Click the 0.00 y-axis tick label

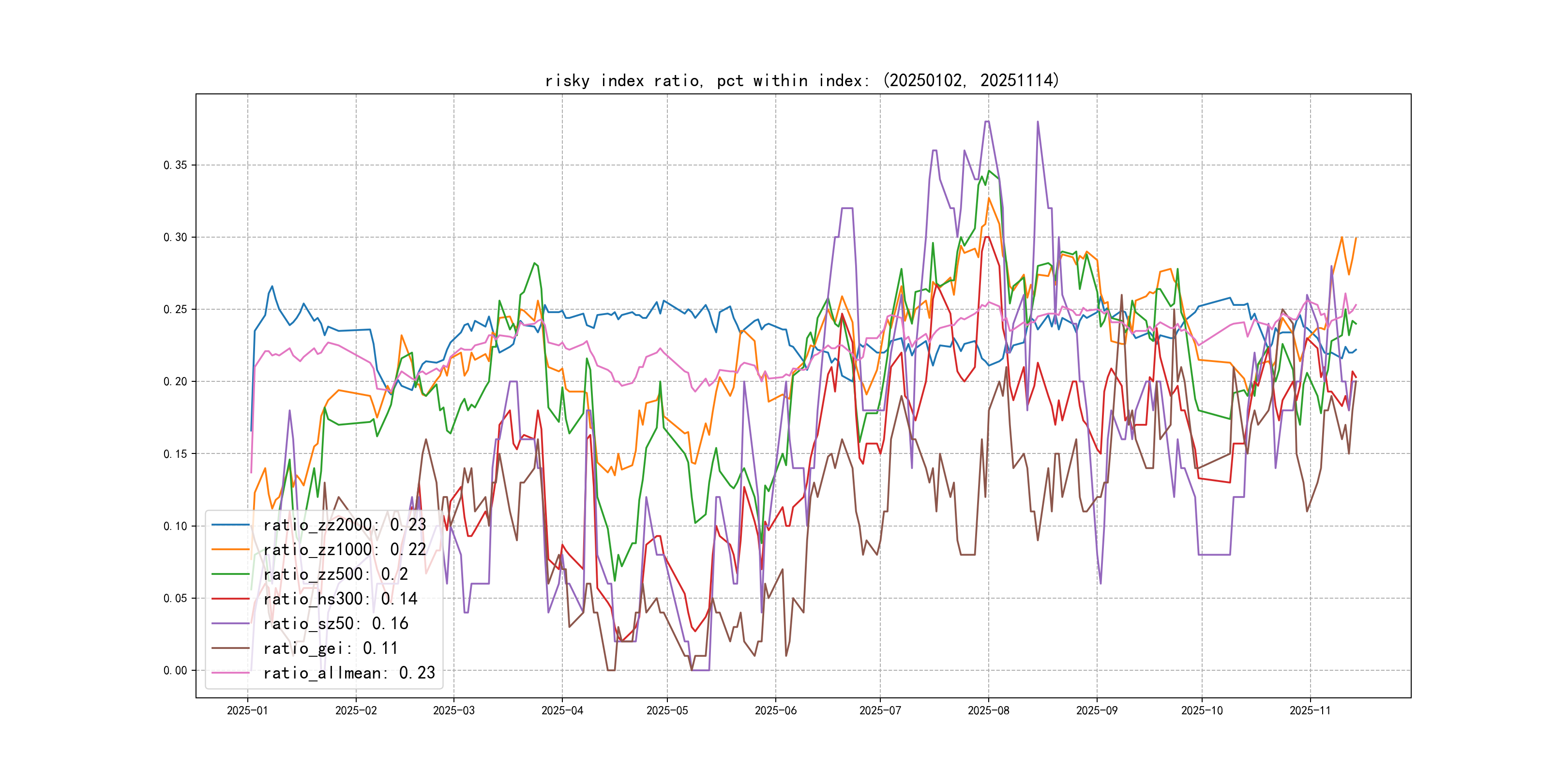click(175, 670)
